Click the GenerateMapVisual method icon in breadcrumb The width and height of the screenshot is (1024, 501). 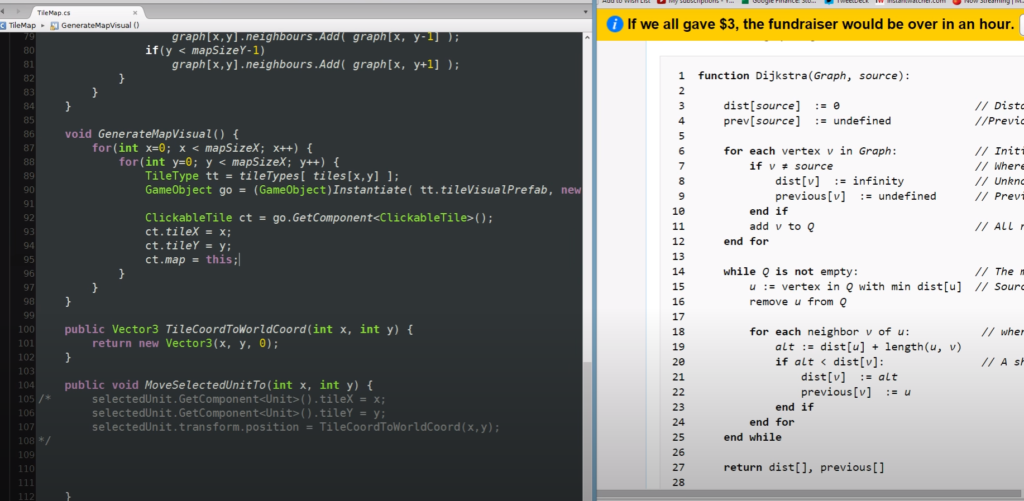(x=54, y=25)
